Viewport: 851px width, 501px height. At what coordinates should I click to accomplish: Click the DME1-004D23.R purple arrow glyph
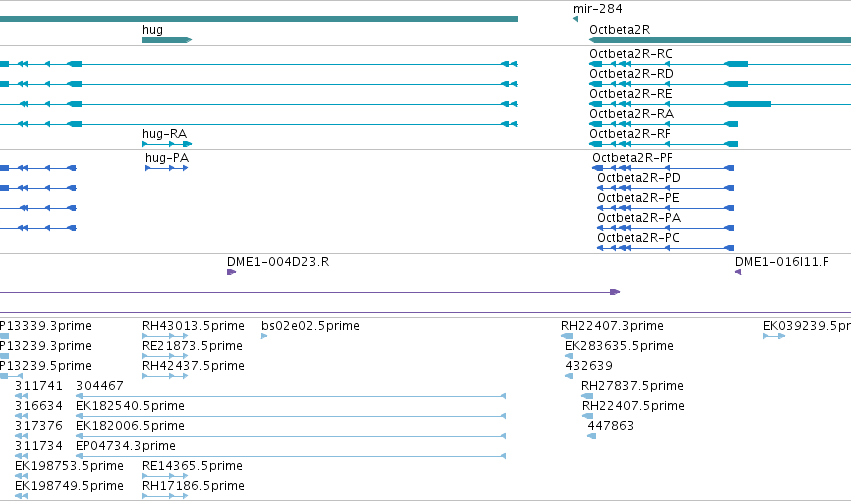(x=231, y=272)
